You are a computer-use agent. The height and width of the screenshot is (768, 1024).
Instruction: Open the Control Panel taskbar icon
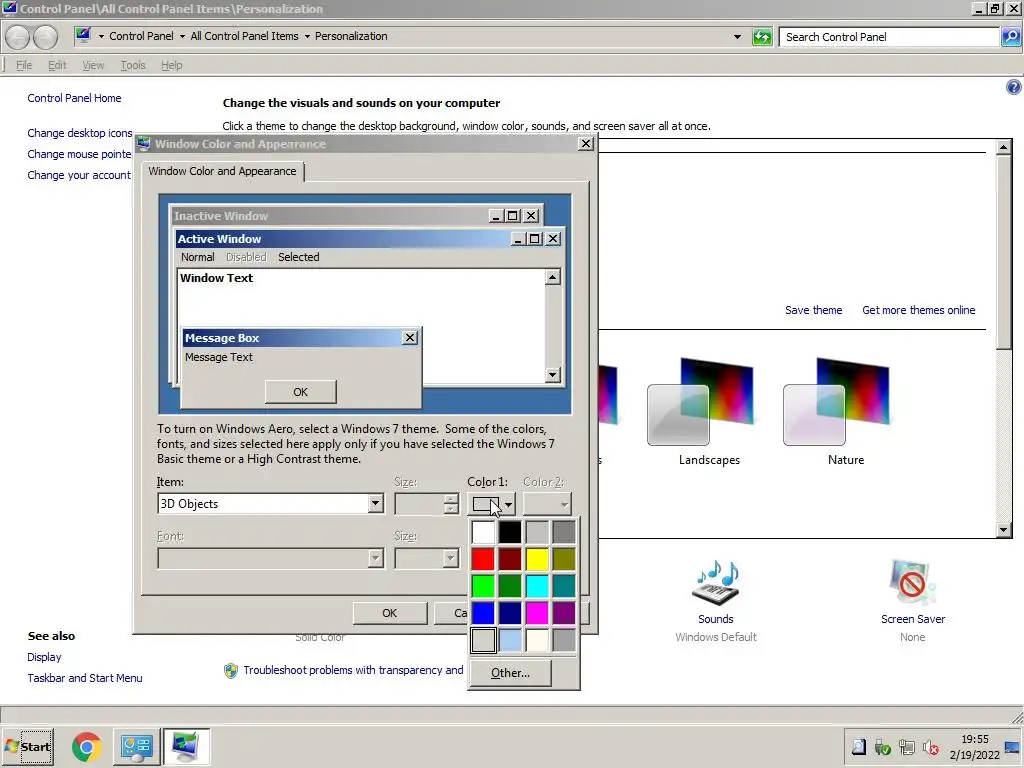tap(136, 747)
